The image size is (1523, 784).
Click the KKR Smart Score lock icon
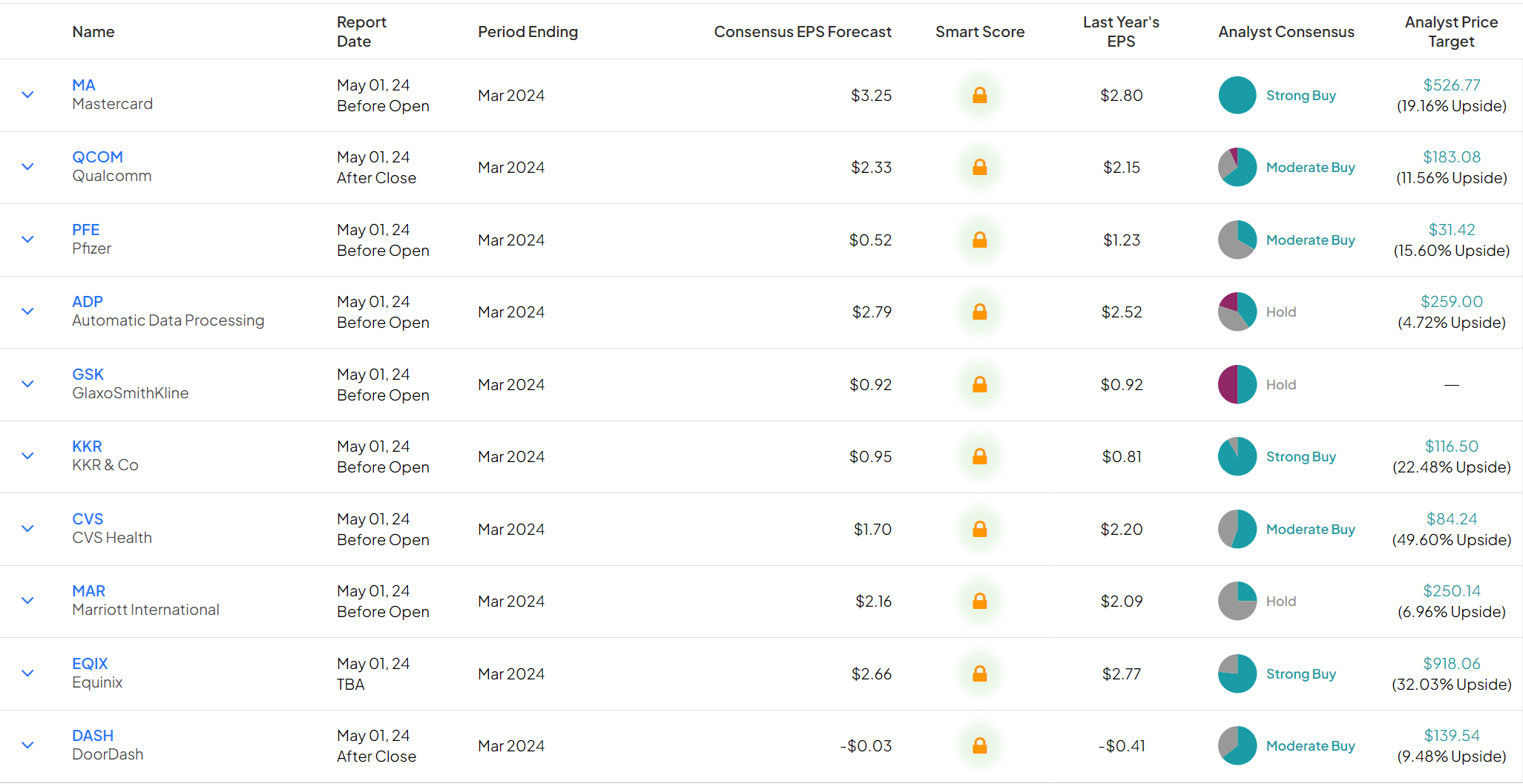pos(979,456)
